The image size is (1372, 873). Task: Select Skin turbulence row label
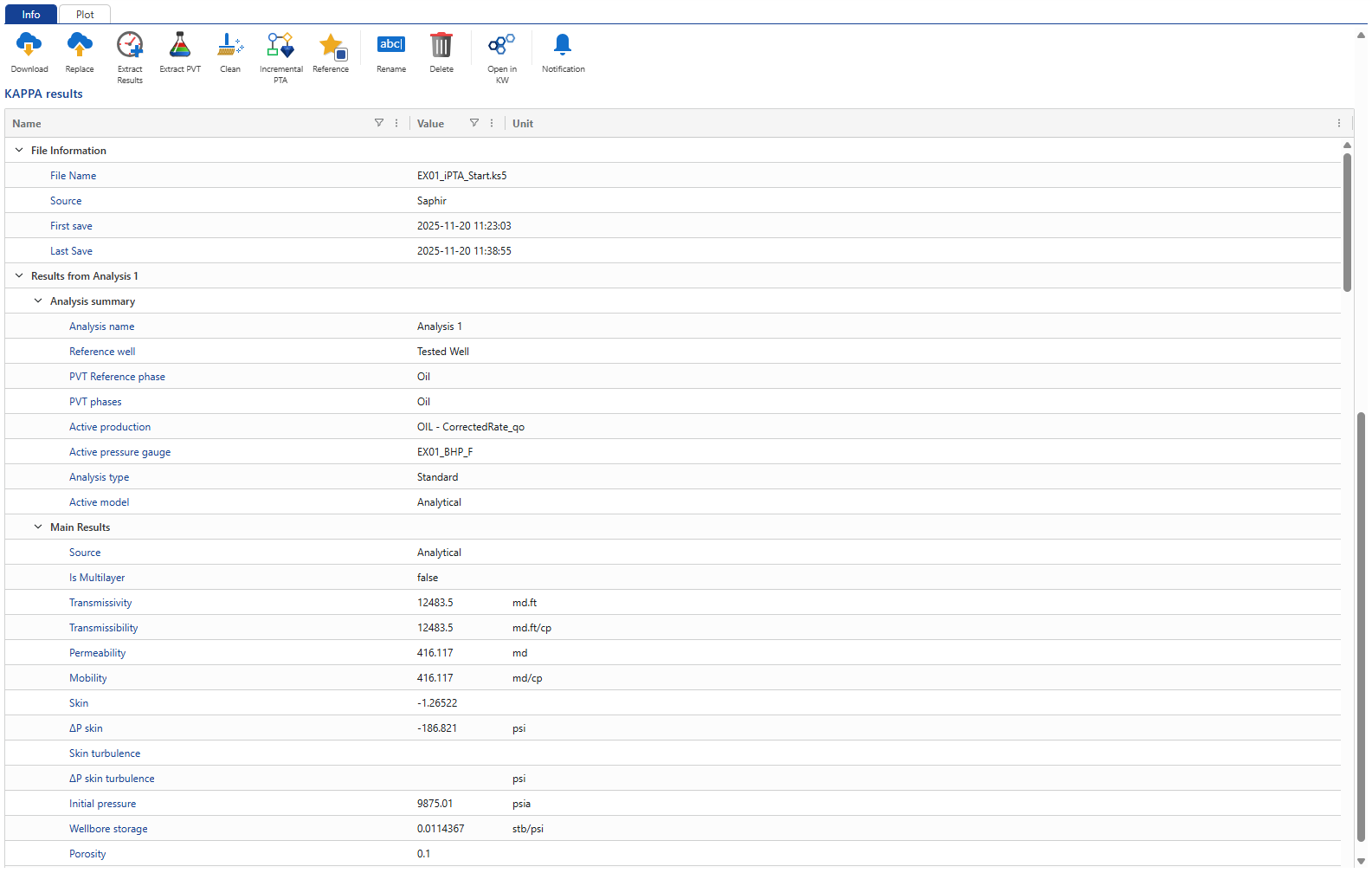(105, 753)
